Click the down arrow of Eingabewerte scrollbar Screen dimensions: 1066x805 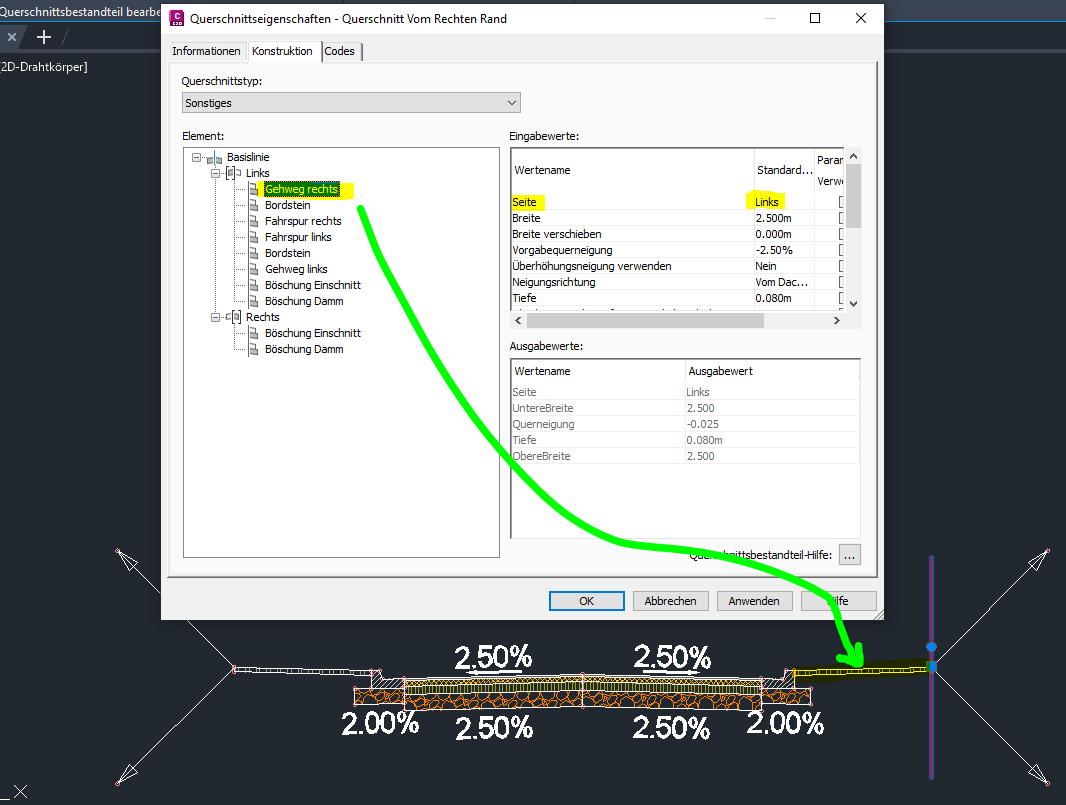click(854, 303)
